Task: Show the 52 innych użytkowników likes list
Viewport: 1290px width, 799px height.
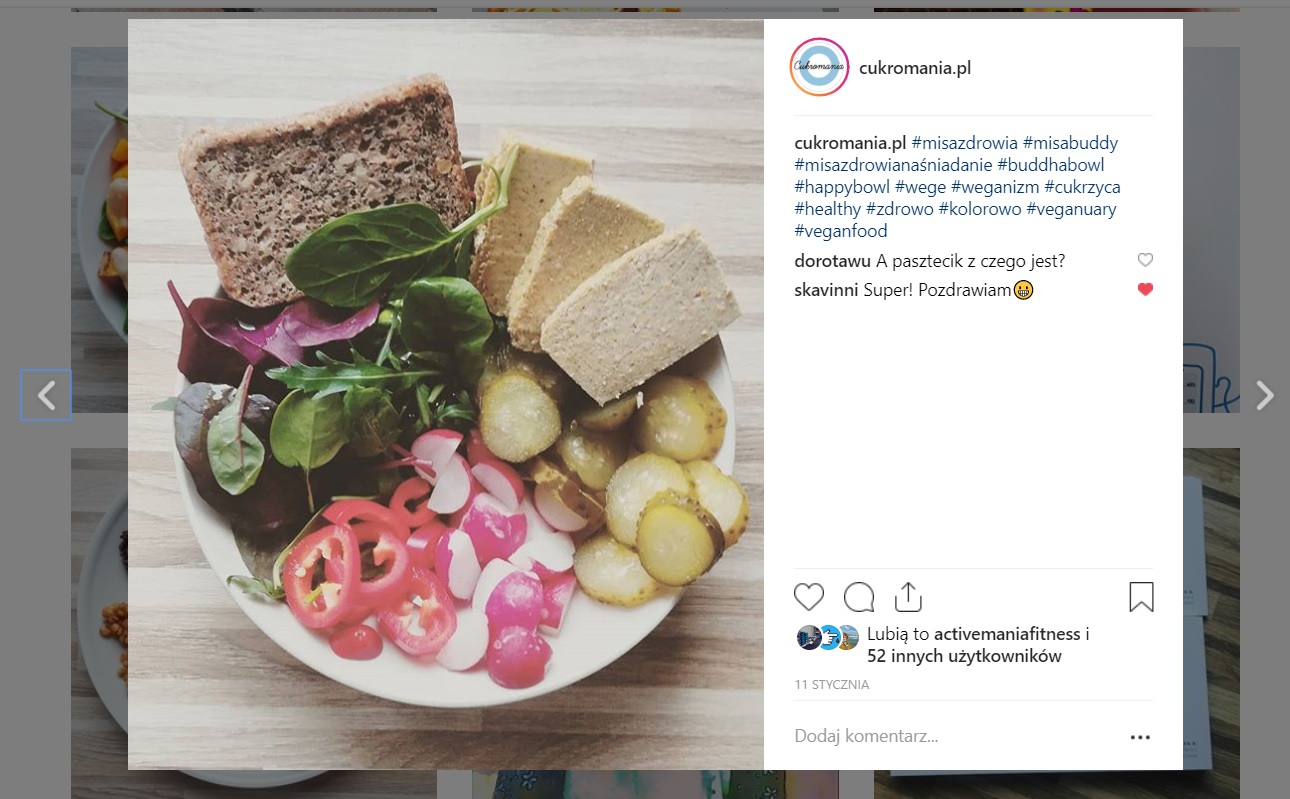Action: 964,657
